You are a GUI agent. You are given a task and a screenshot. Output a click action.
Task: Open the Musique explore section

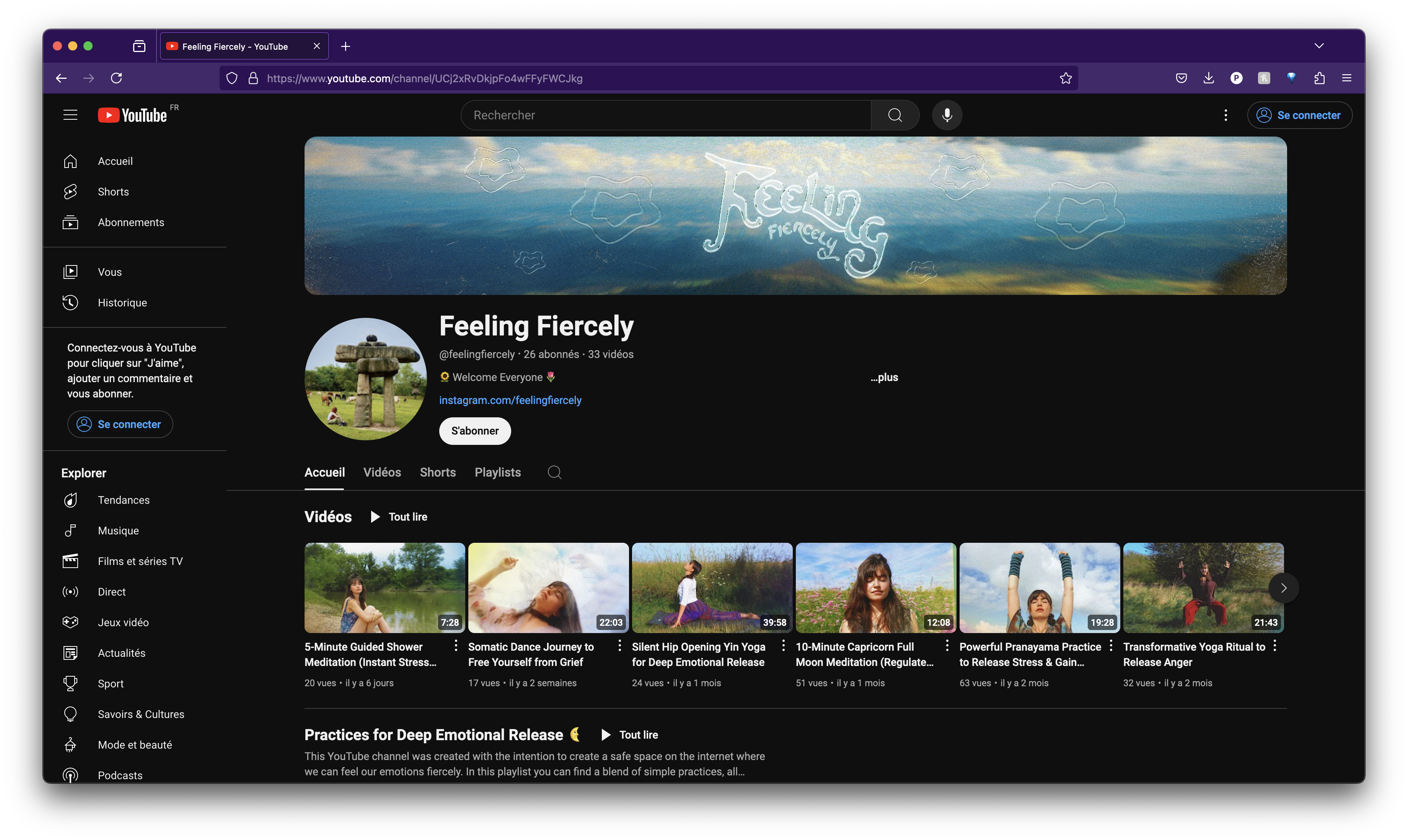pos(118,531)
